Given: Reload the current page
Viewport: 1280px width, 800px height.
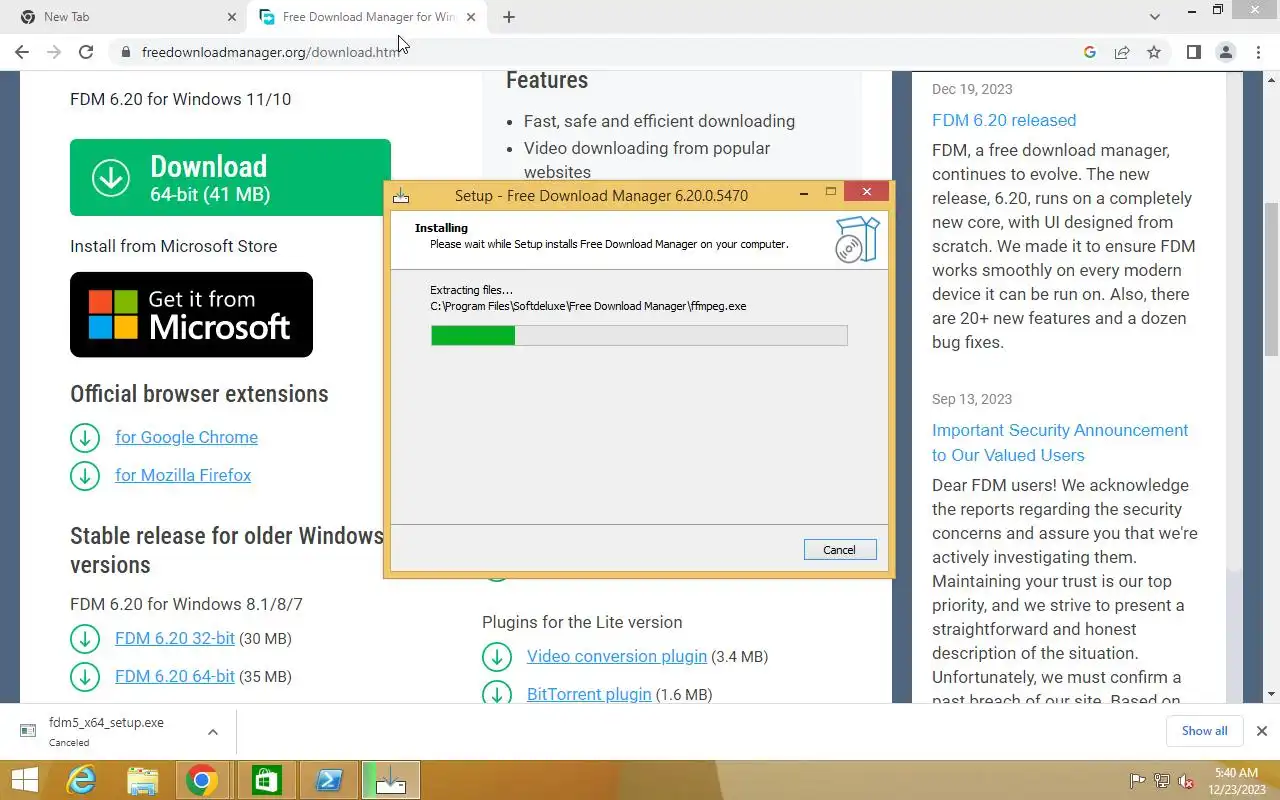Looking at the screenshot, I should pos(86,52).
